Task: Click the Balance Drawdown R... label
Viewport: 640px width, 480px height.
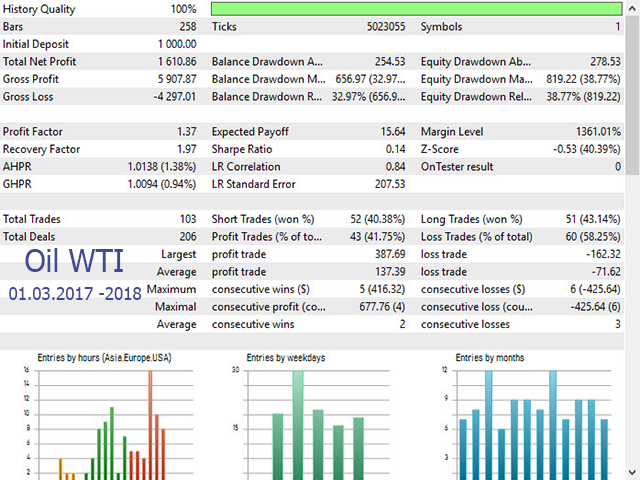Action: pos(267,97)
